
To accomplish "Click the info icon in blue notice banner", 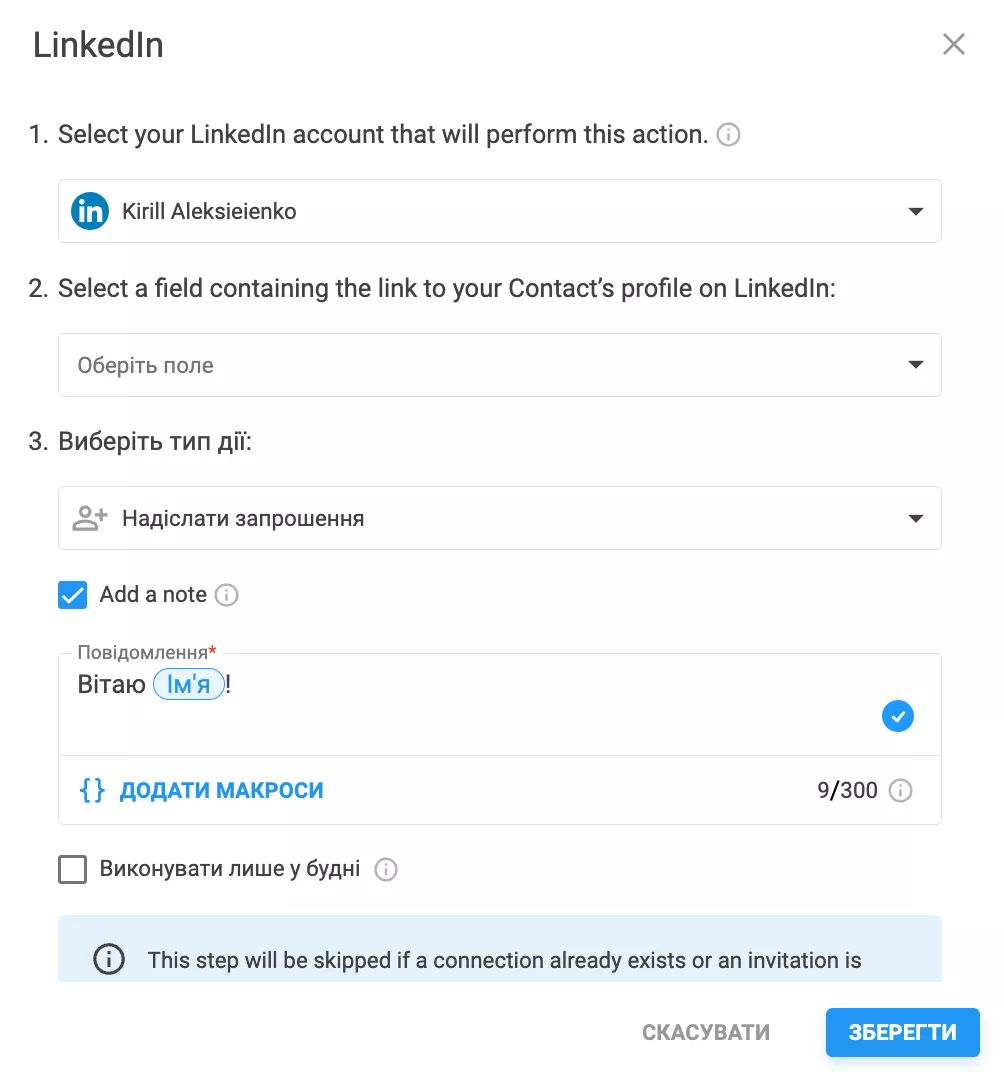I will [x=109, y=959].
